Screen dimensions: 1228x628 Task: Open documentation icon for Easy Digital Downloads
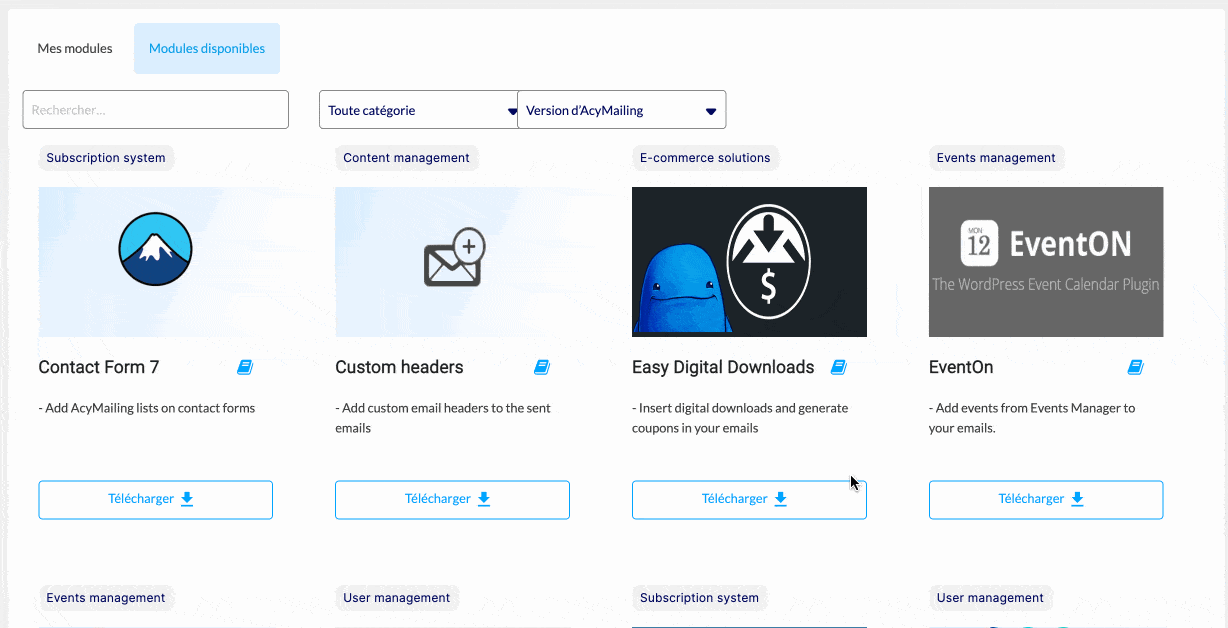[839, 368]
